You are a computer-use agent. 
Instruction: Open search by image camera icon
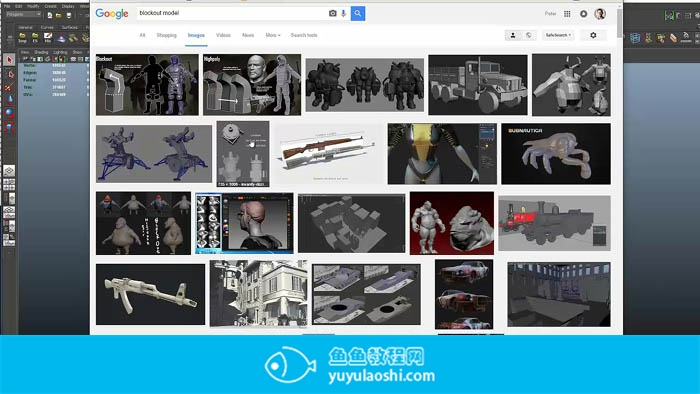pos(333,13)
